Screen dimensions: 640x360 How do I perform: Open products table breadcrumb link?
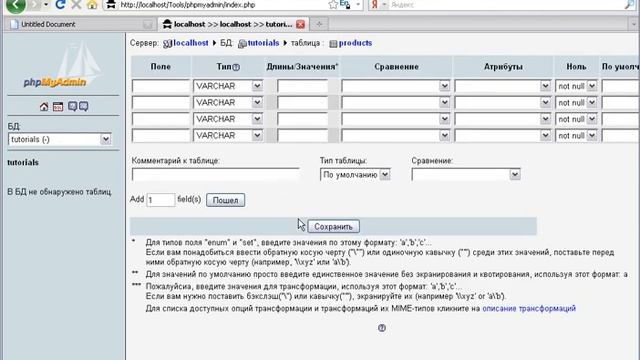[355, 43]
